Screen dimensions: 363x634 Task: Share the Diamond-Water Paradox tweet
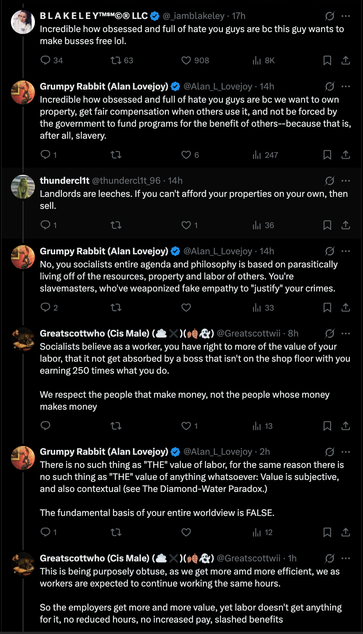tap(346, 533)
